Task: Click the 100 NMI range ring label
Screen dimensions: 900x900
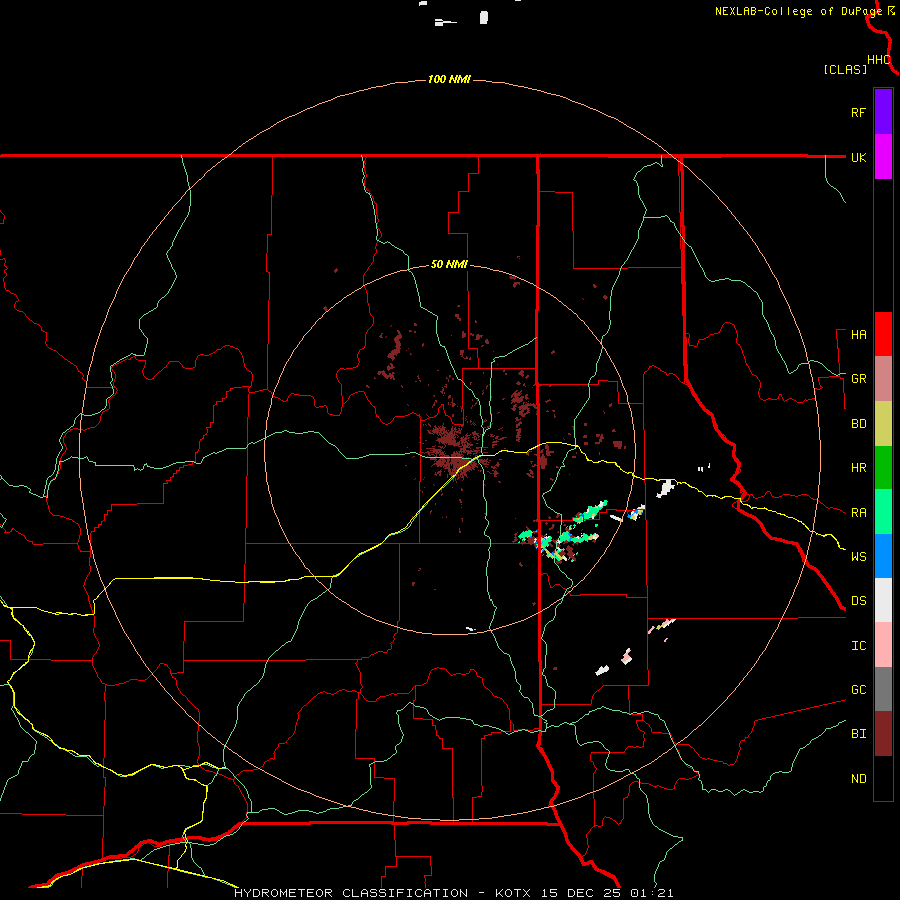Action: coord(449,79)
